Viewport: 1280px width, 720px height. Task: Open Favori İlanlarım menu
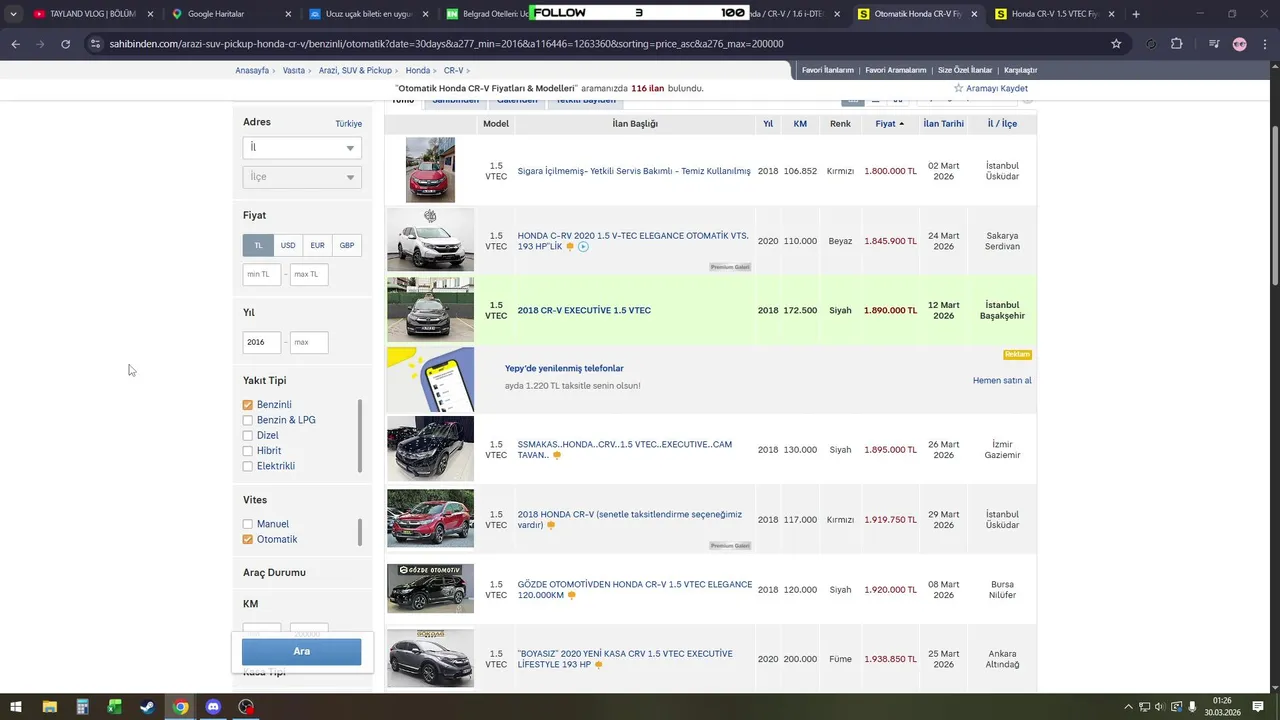tap(827, 70)
